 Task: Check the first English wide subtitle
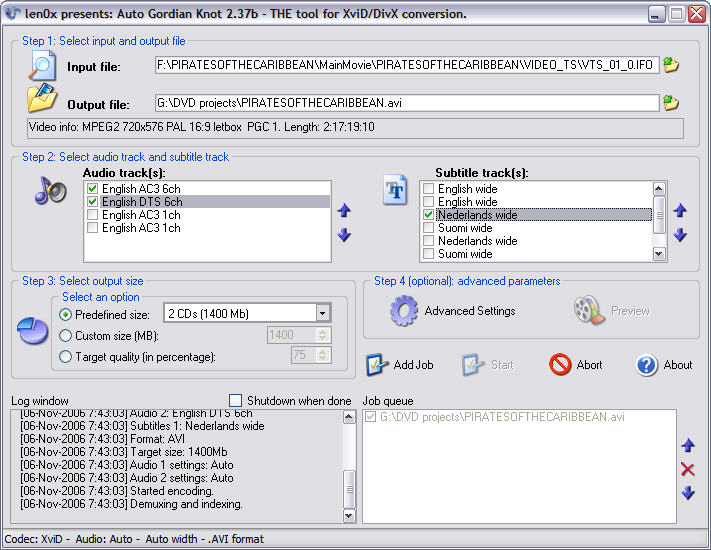(428, 189)
